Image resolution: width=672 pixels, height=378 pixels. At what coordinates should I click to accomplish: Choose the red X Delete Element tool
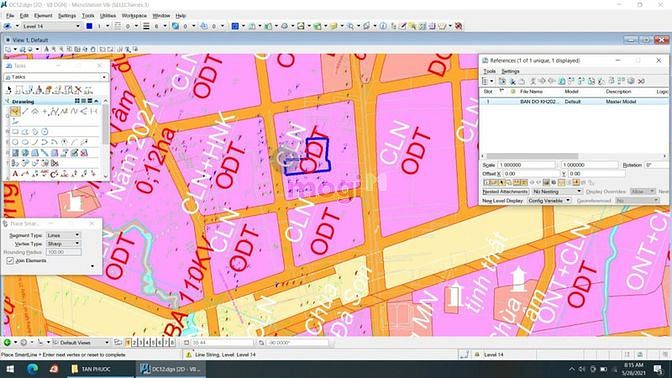pos(78,90)
